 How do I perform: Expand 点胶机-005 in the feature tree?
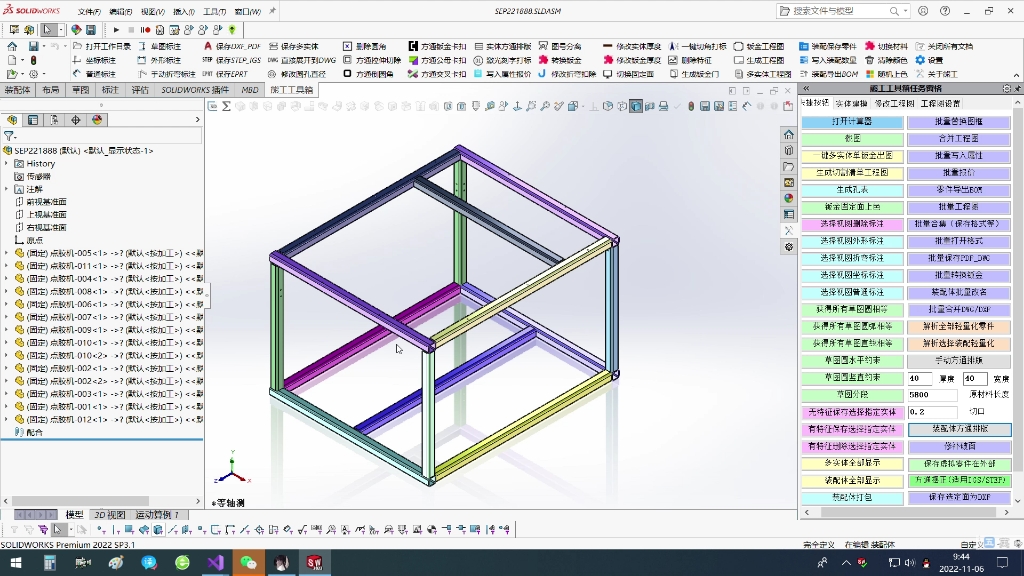(x=7, y=253)
